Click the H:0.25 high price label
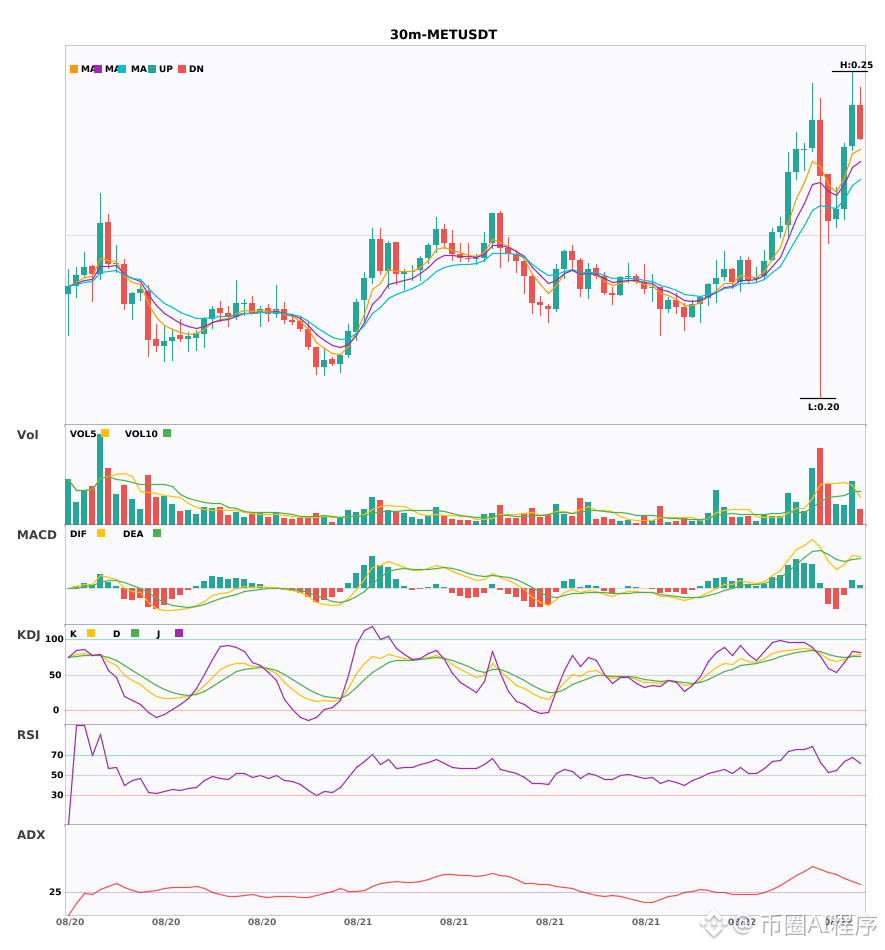Screen dimensions: 885x950 coord(856,65)
